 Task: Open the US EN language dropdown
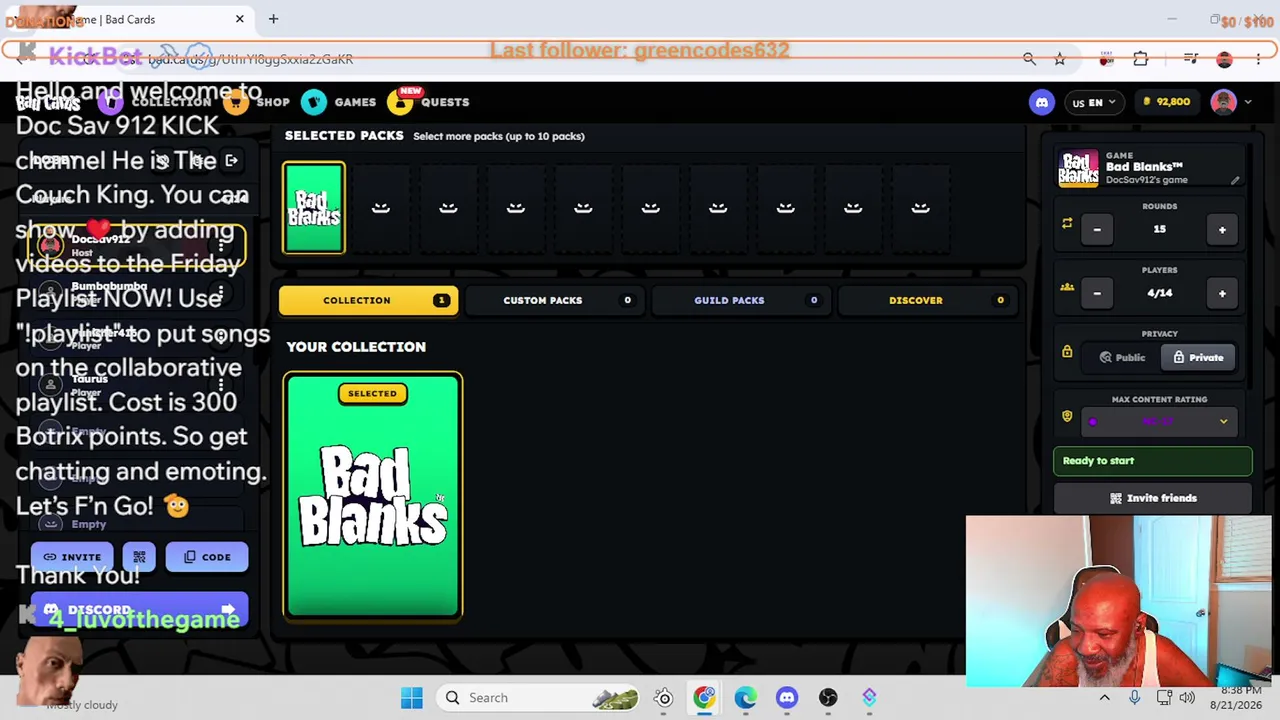click(1094, 102)
